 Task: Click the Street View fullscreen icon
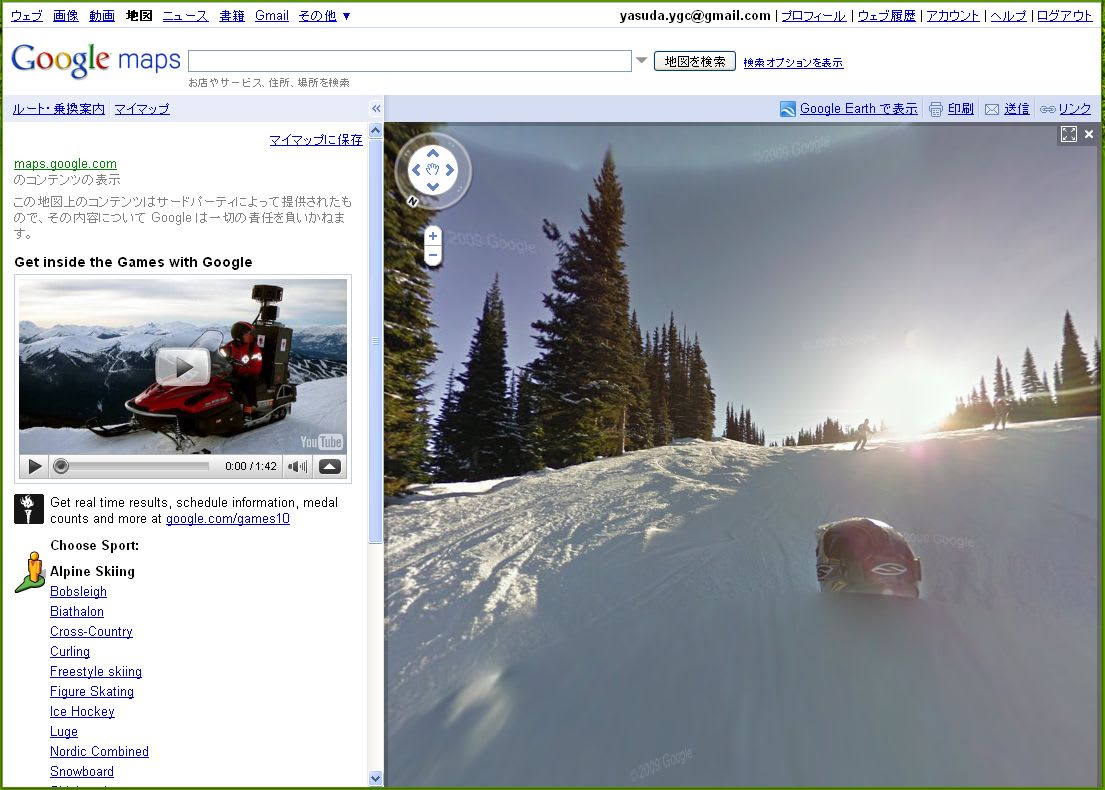point(1069,134)
